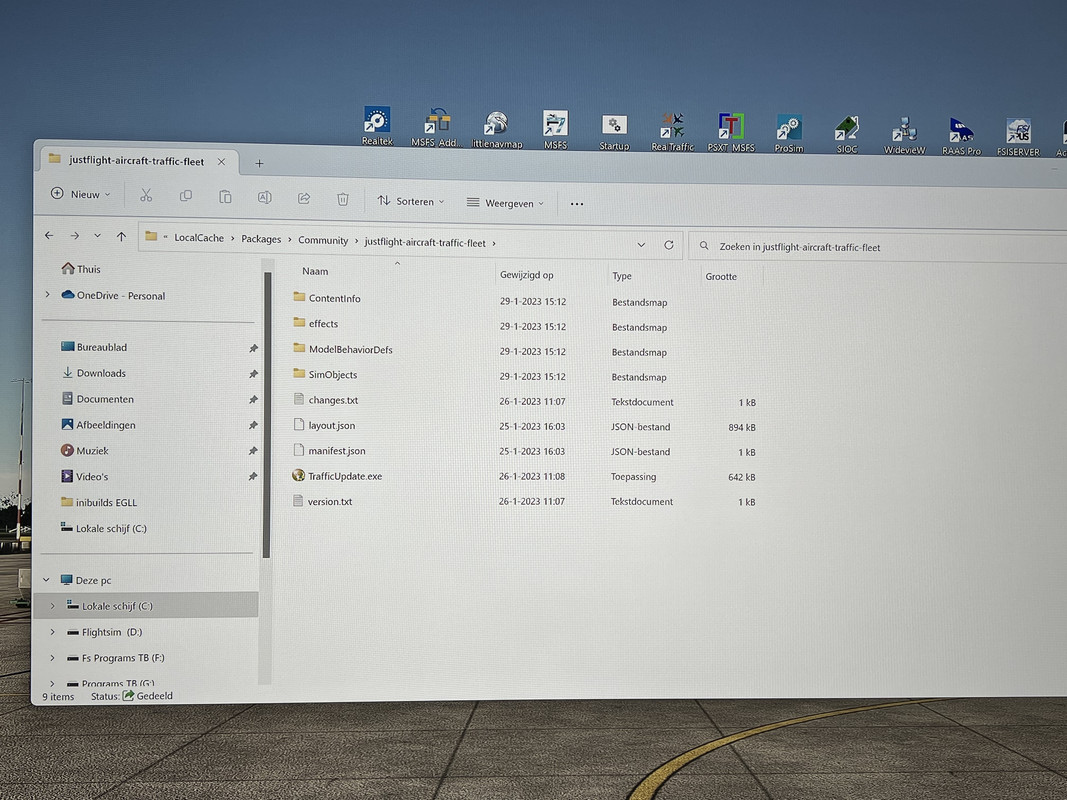Select the SimObjects folder
The height and width of the screenshot is (800, 1067).
click(x=325, y=374)
